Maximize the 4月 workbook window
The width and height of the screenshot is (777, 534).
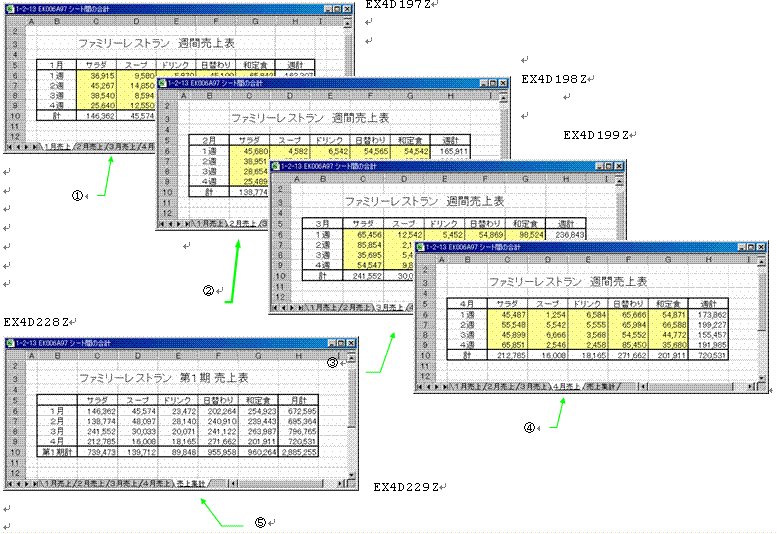[x=750, y=246]
